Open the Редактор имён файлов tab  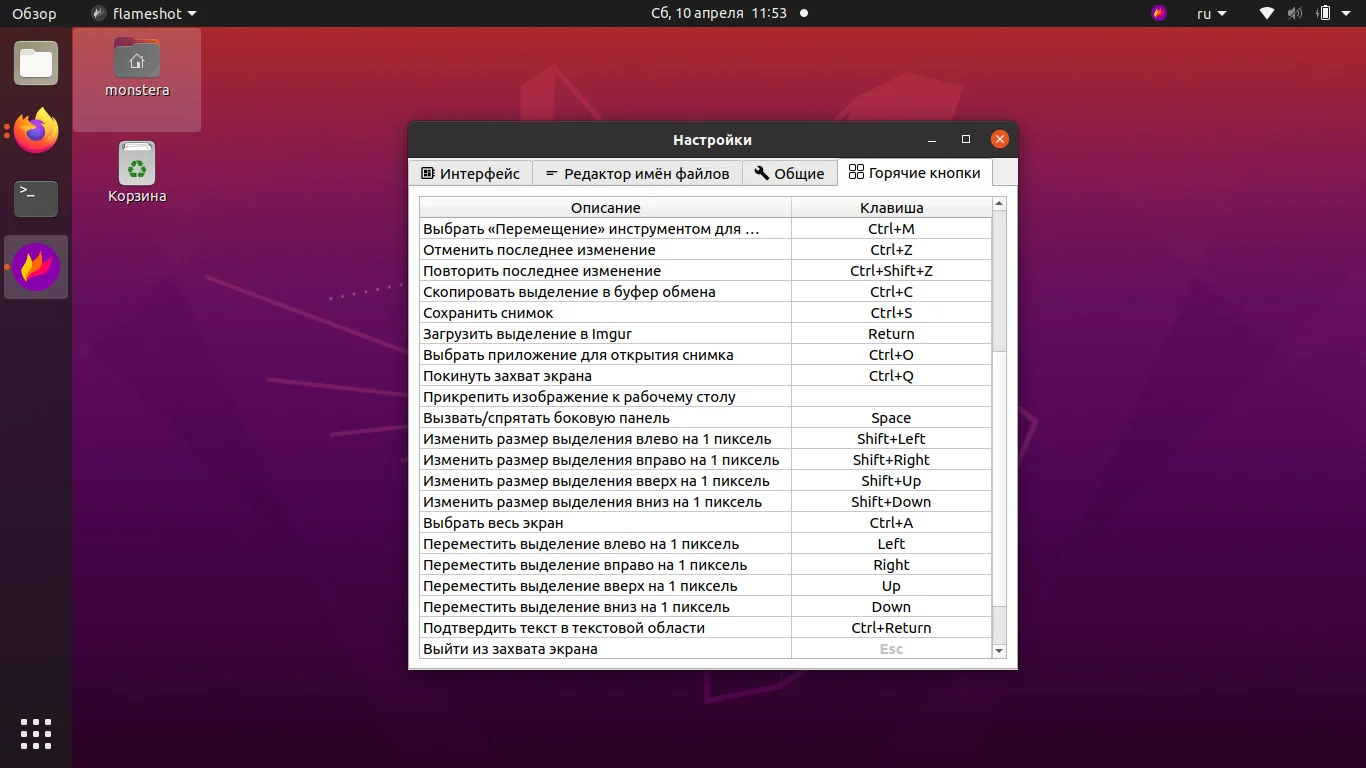pos(638,172)
